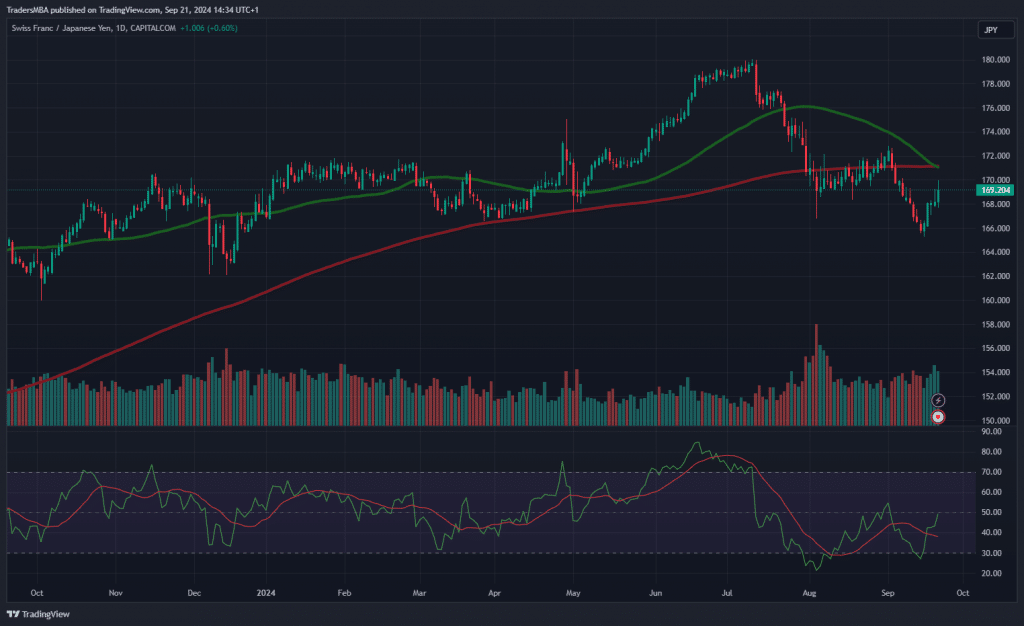Click the moving average crossover near 171
The width and height of the screenshot is (1024, 626).
[x=934, y=166]
